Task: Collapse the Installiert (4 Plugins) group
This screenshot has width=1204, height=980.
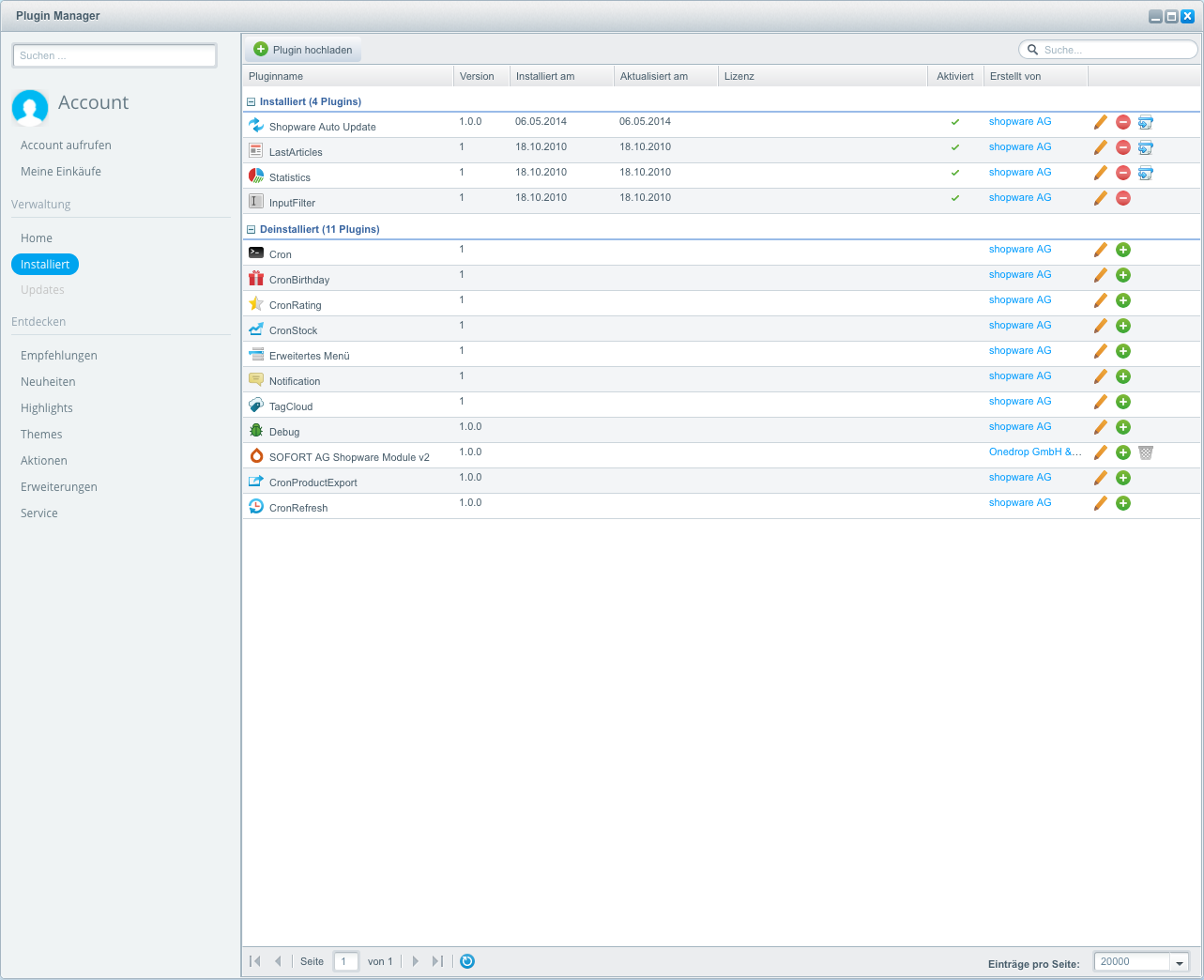Action: click(x=251, y=102)
